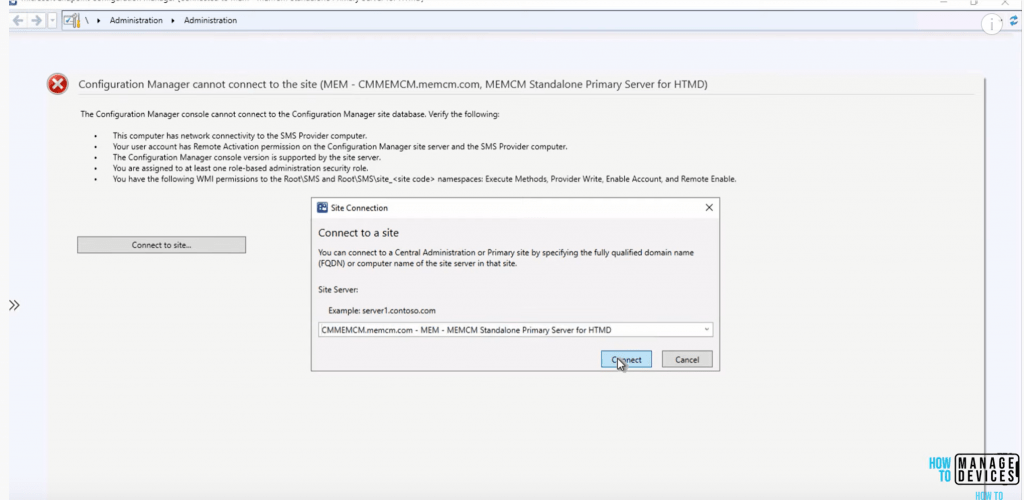
Task: Click the Remote Activation permission bullet
Action: [340, 146]
